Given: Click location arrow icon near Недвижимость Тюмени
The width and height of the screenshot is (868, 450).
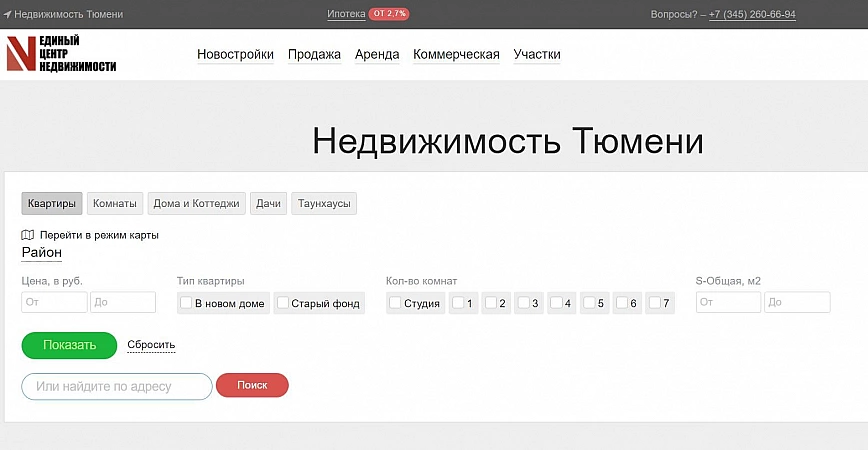Looking at the screenshot, I should tap(8, 15).
